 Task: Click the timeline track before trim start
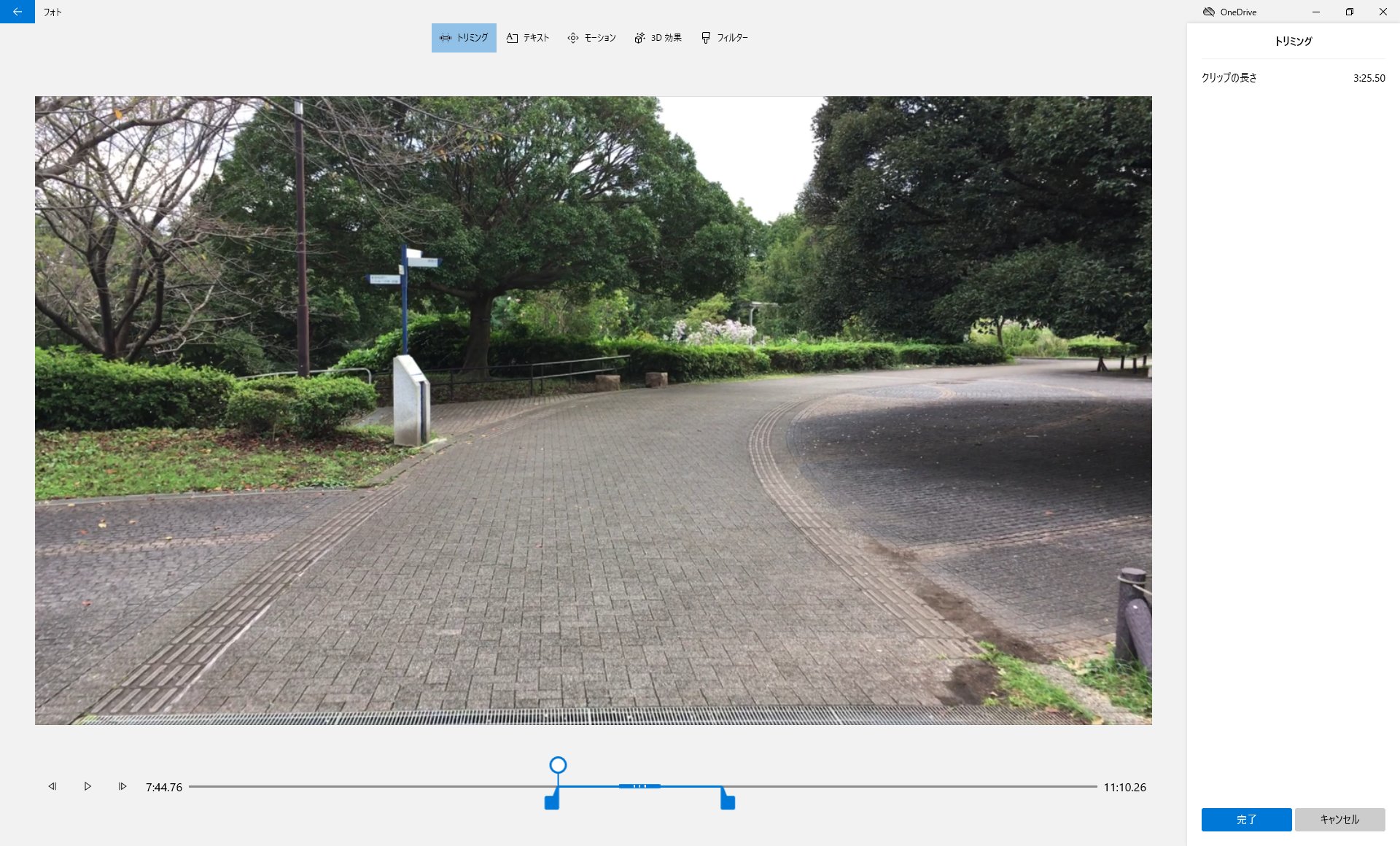click(x=365, y=786)
